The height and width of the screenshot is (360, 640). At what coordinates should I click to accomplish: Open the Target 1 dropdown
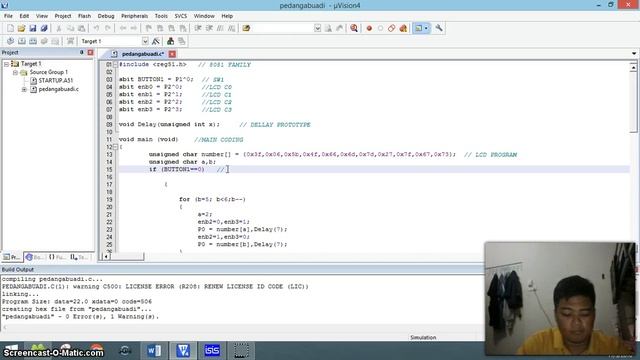pos(145,41)
